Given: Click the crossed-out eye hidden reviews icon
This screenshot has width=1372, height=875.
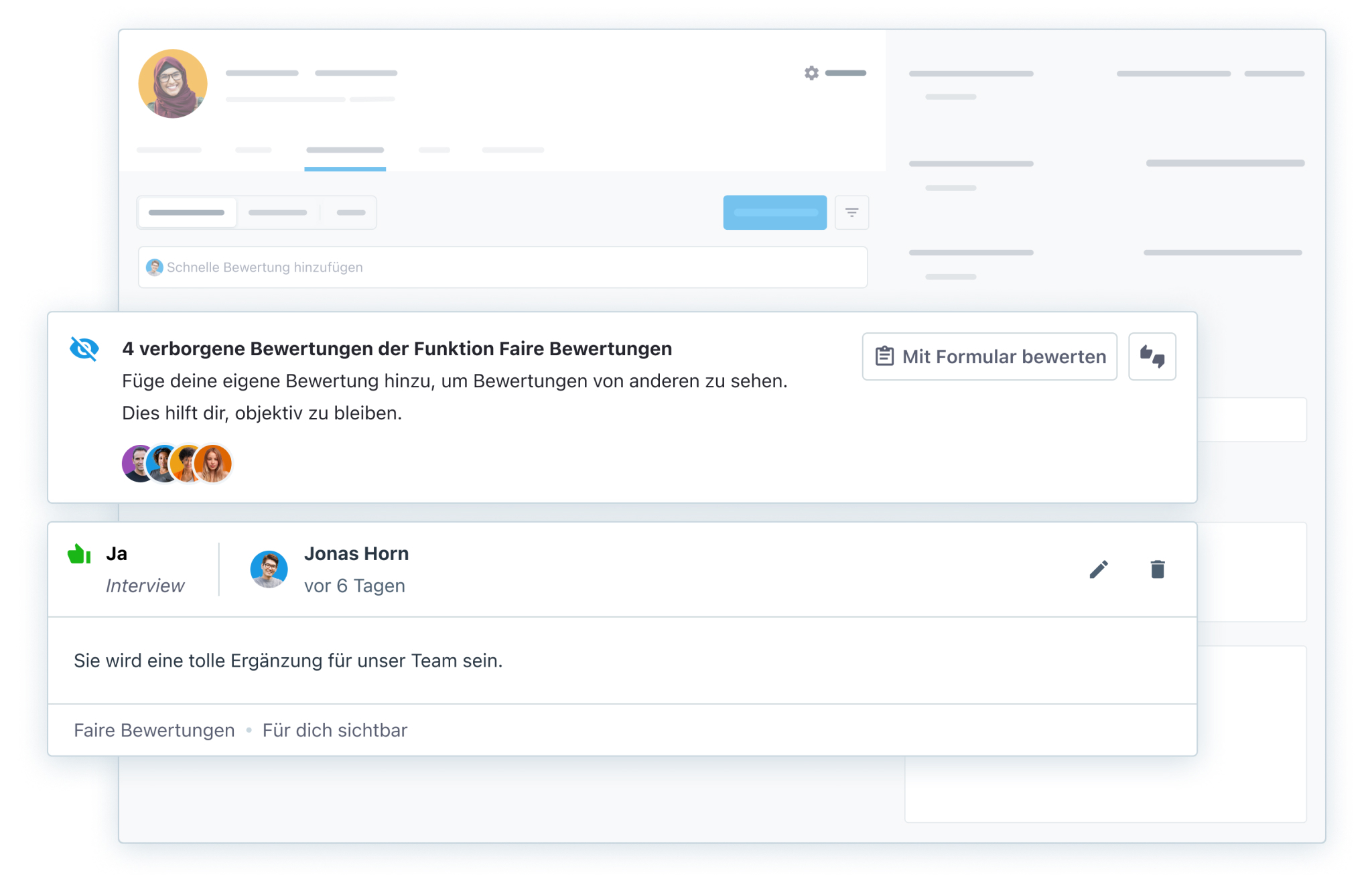Looking at the screenshot, I should 84,348.
